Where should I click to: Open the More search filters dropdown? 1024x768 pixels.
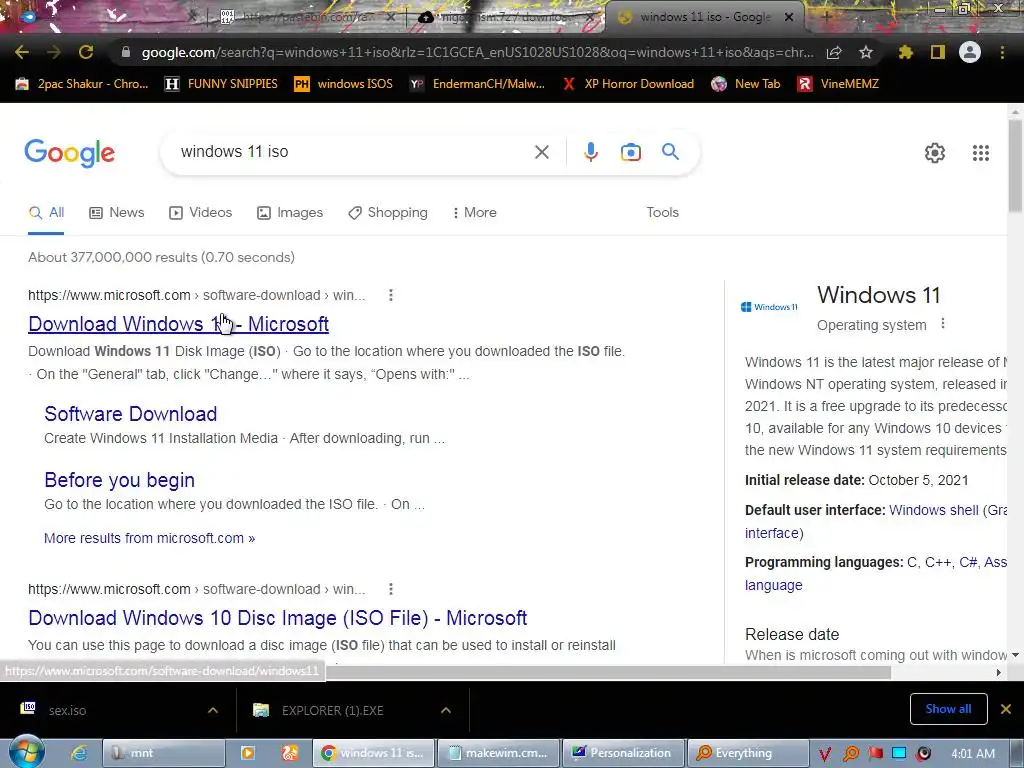(474, 213)
